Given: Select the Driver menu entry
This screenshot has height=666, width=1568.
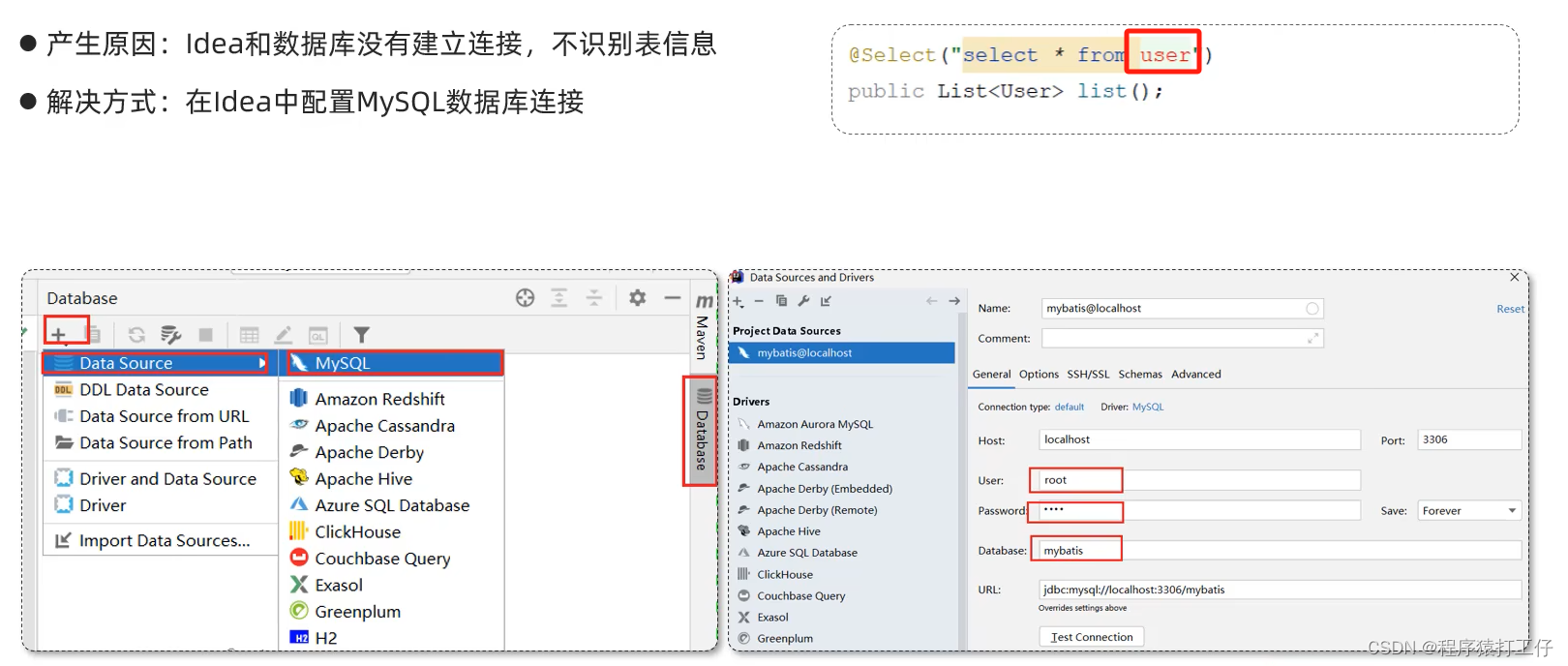Looking at the screenshot, I should tap(159, 505).
